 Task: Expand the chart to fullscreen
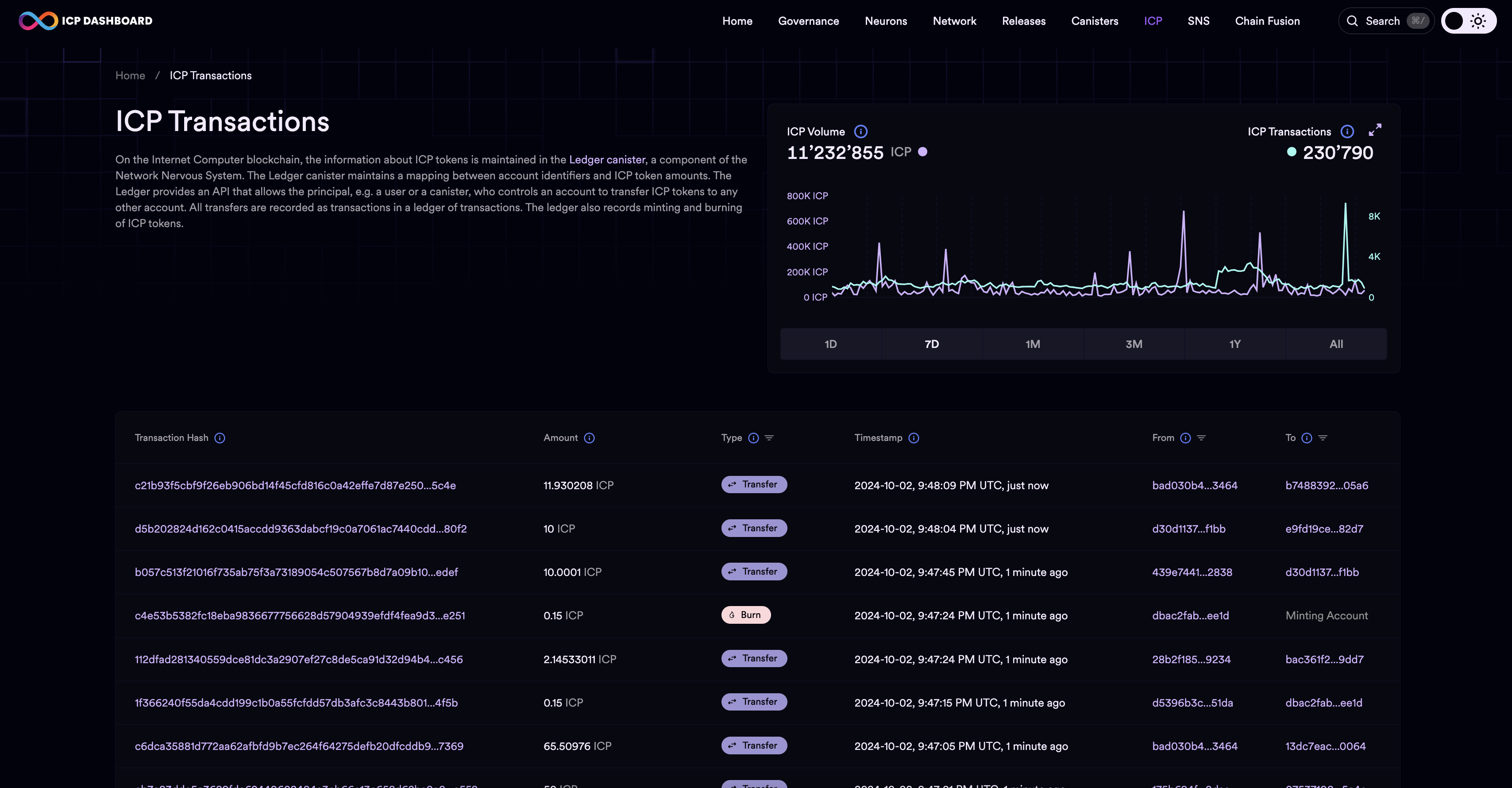point(1375,130)
